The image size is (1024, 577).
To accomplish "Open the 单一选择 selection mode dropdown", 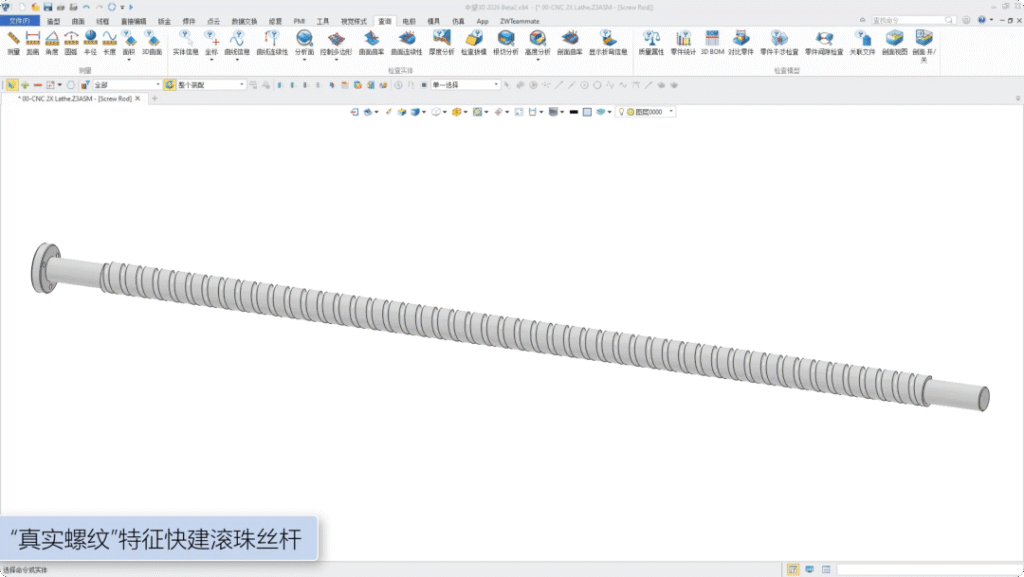I will click(465, 85).
